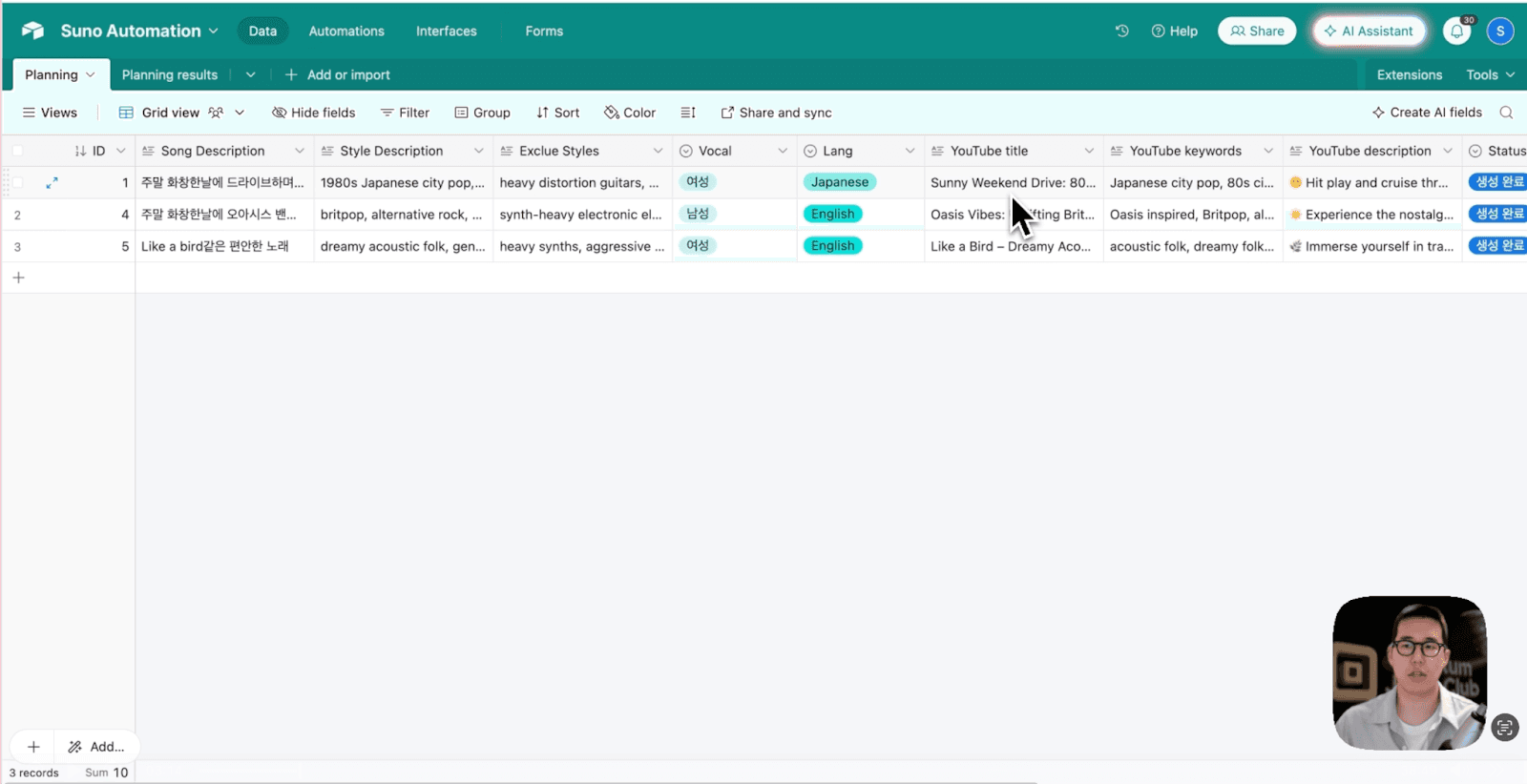Expand record one with expand icon
This screenshot has width=1527, height=784.
click(x=52, y=182)
